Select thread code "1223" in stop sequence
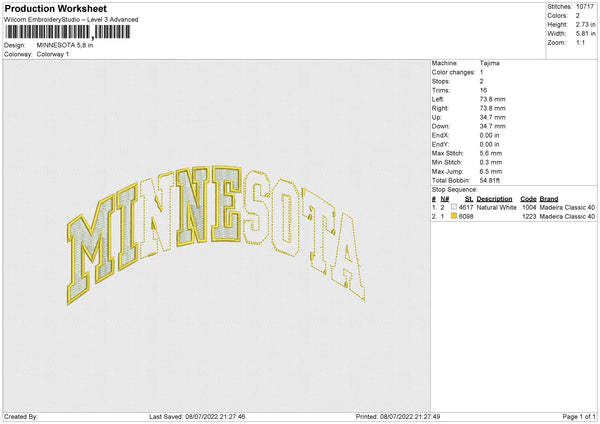This screenshot has width=600, height=424. click(529, 217)
